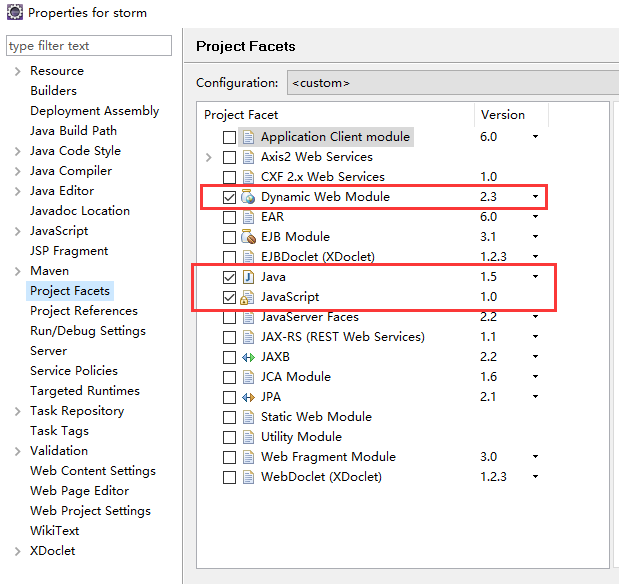Select the JAX-RS (REST Web Services) label

(x=343, y=337)
